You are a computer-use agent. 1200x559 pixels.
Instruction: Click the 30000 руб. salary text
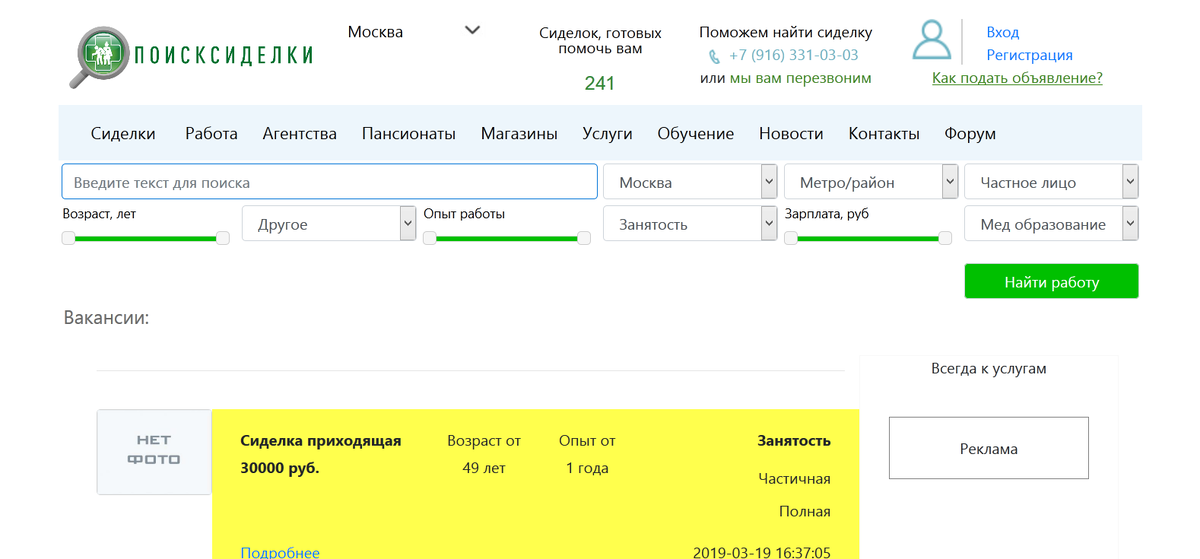280,467
